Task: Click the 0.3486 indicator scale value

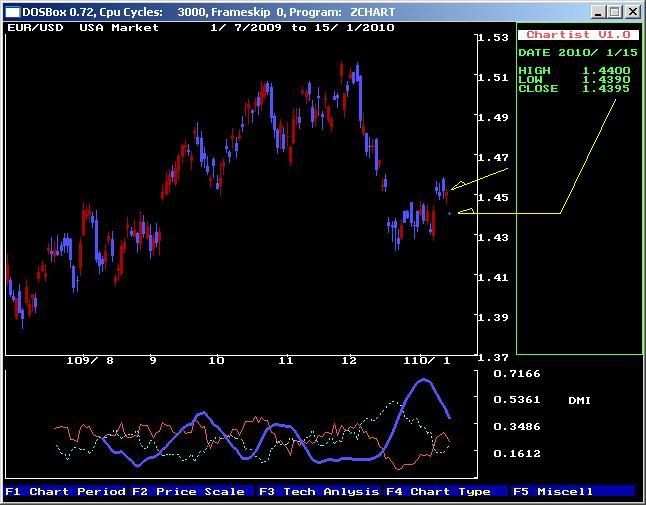Action: [517, 426]
